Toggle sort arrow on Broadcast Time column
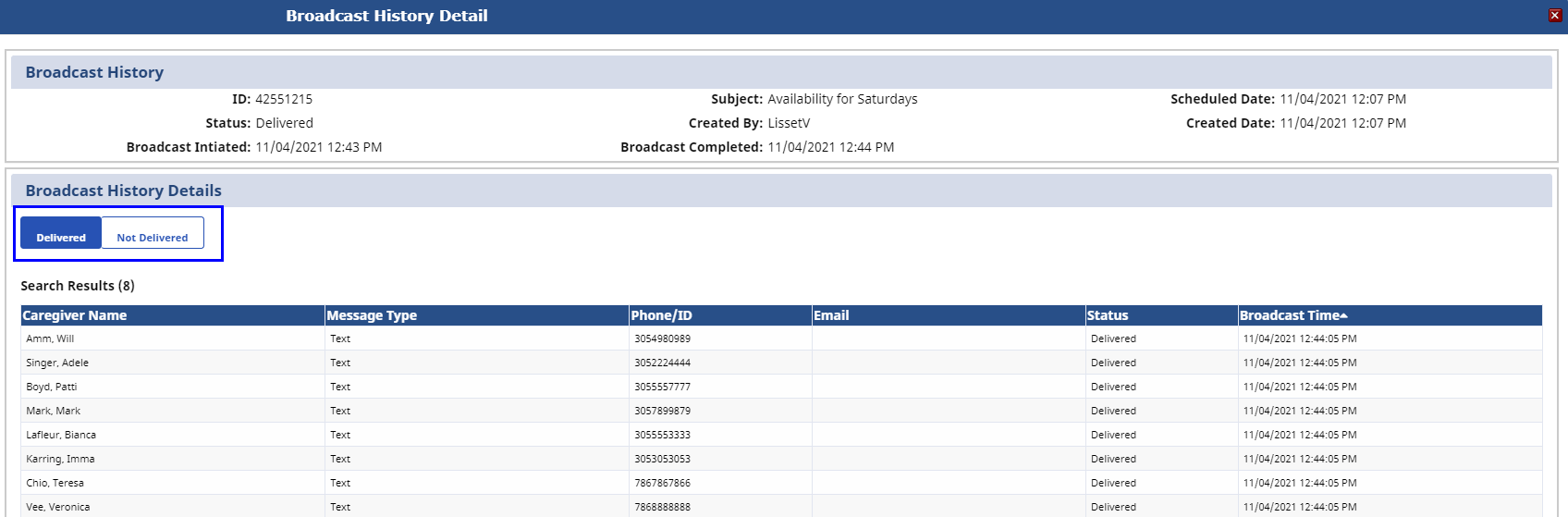 [x=1343, y=315]
